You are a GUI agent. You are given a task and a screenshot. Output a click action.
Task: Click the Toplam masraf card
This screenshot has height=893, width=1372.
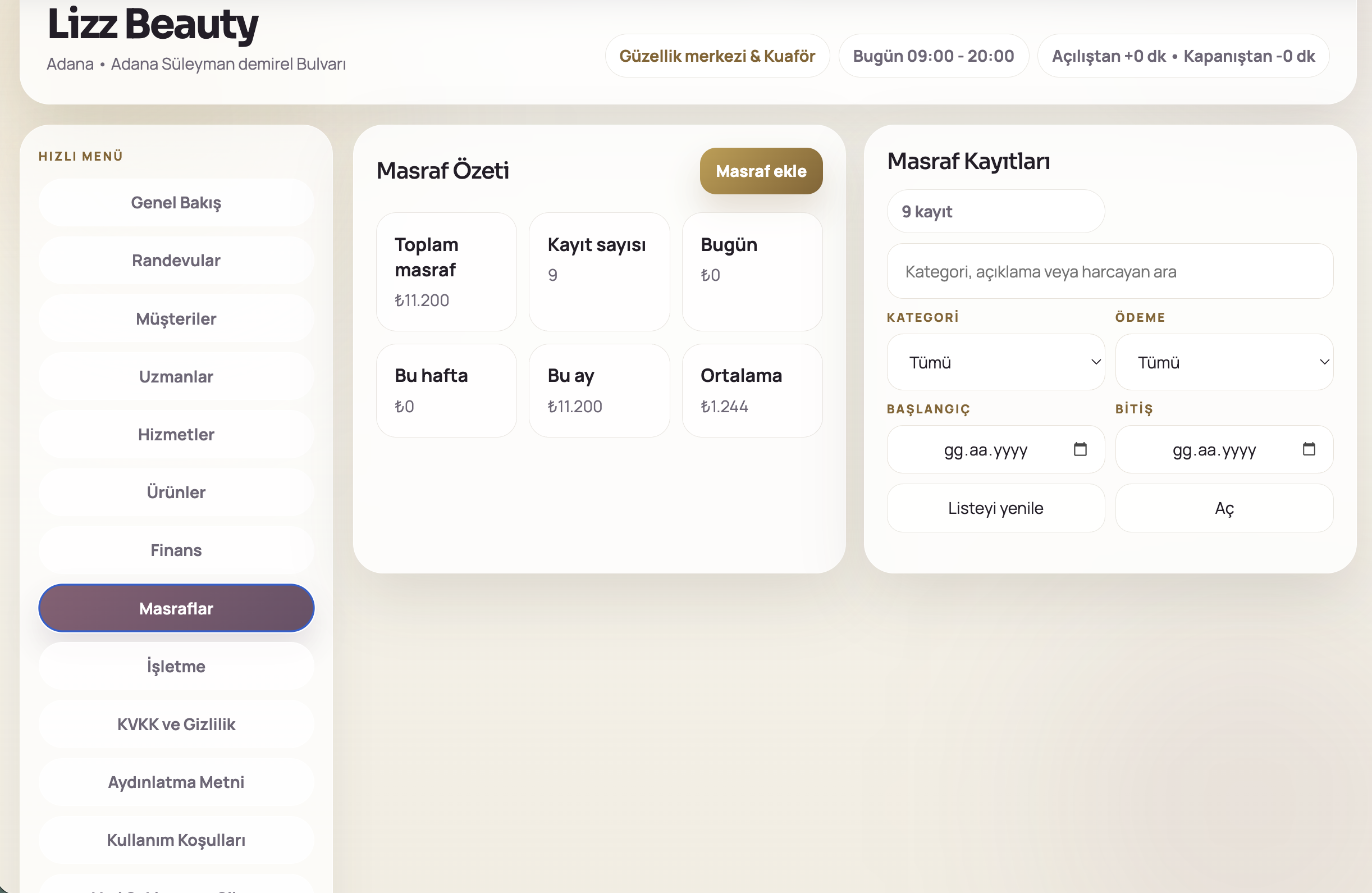tap(446, 272)
